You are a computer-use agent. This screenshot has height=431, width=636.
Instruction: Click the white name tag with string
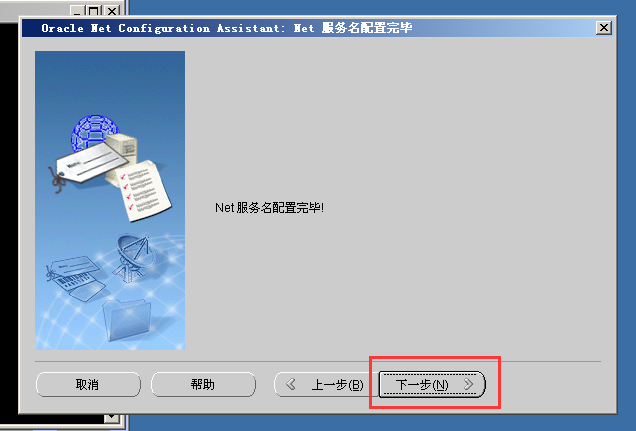(87, 166)
